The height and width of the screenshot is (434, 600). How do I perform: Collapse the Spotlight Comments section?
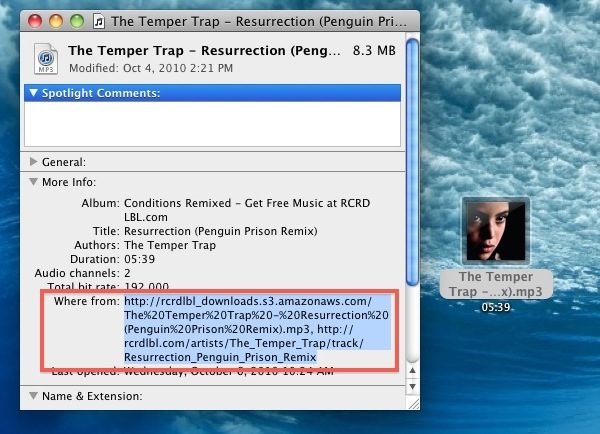pyautogui.click(x=34, y=93)
